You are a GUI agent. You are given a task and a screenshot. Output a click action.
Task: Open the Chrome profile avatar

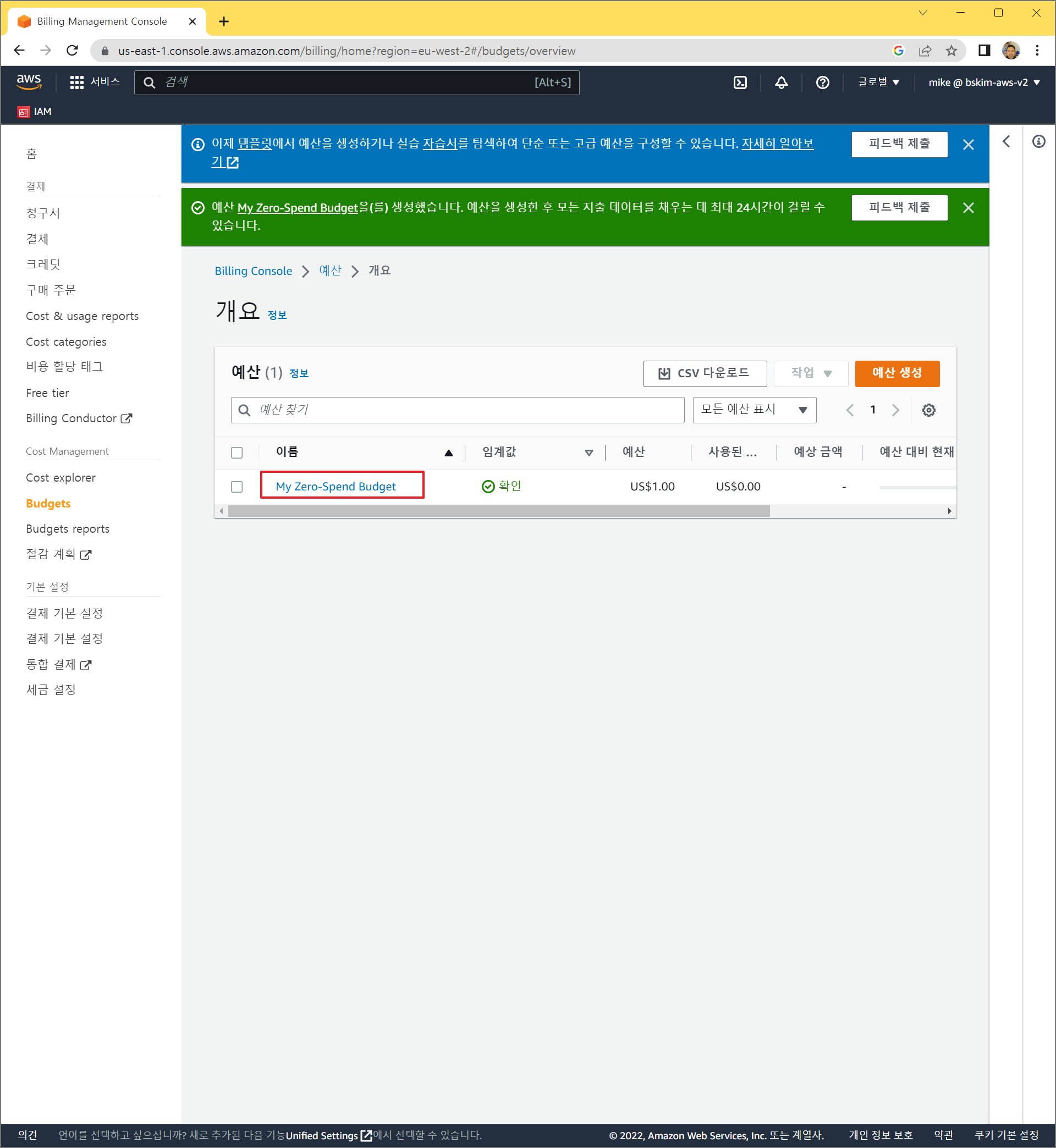coord(1010,51)
